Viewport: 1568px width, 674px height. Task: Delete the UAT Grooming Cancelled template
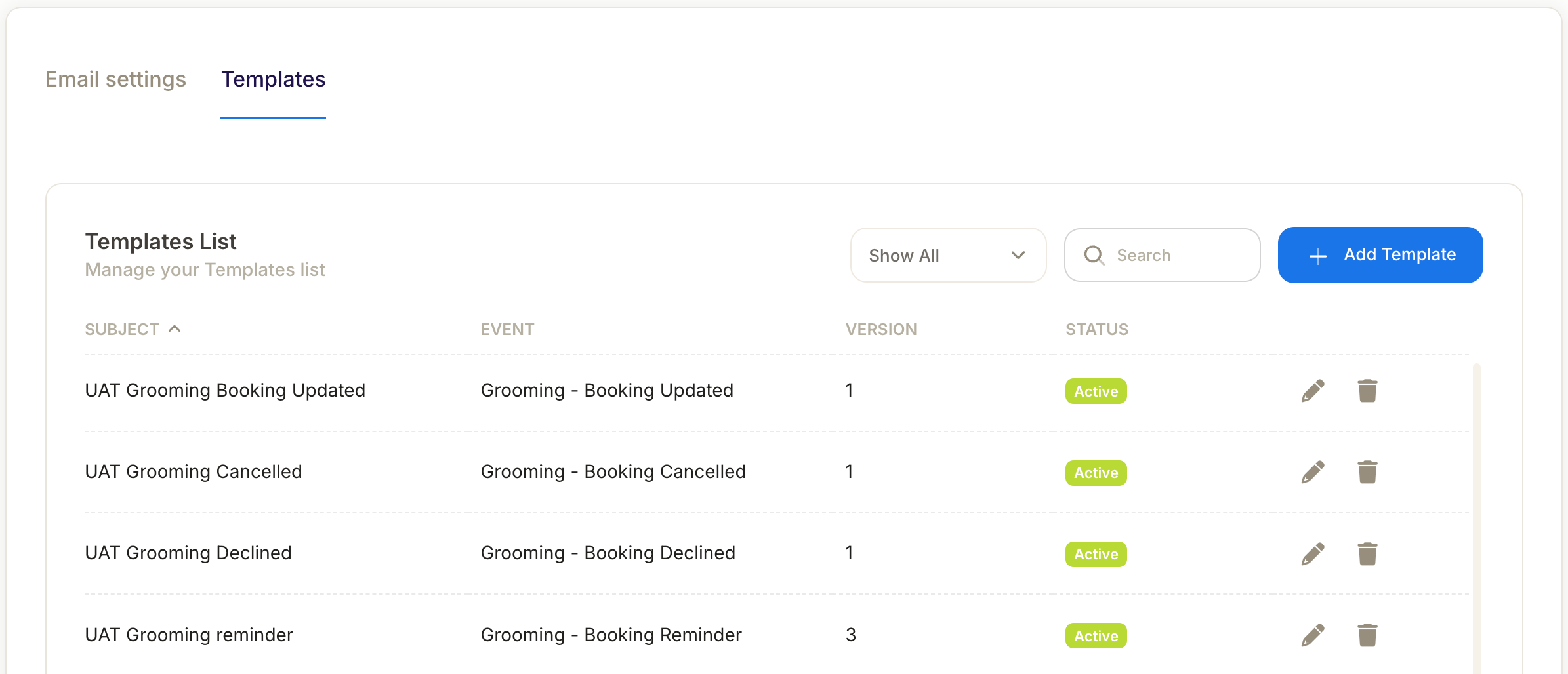1367,472
